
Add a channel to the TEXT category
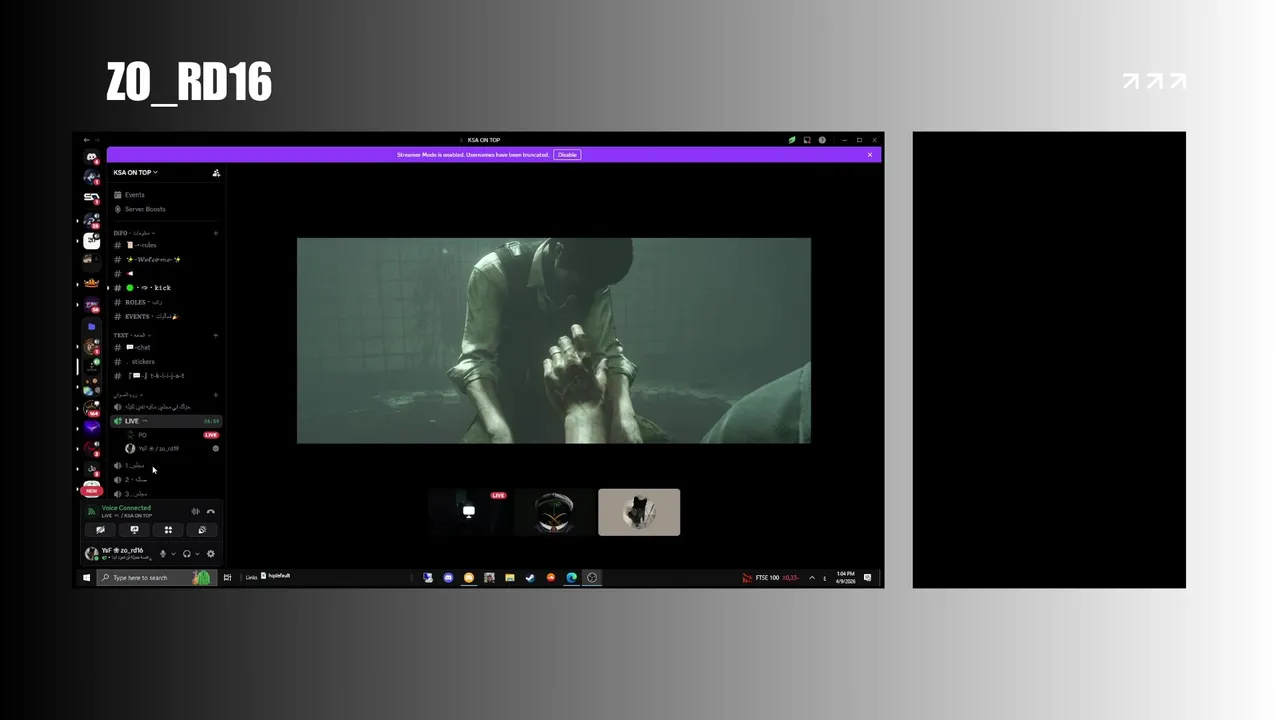[215, 335]
